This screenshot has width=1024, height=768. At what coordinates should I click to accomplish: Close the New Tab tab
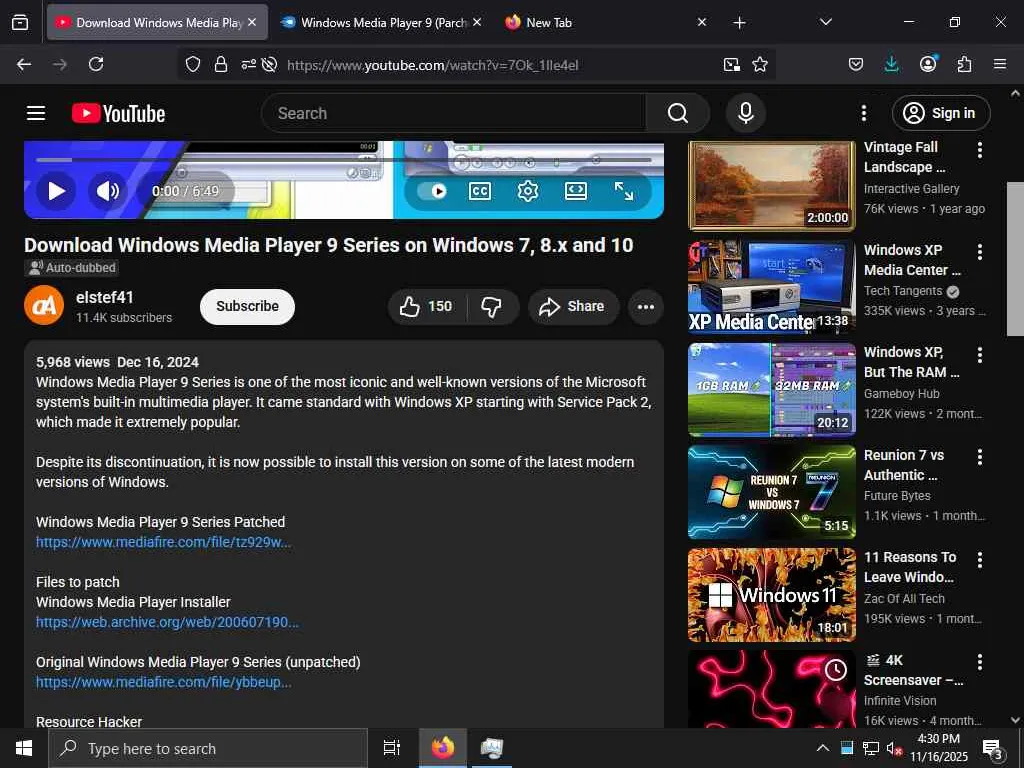click(x=701, y=22)
